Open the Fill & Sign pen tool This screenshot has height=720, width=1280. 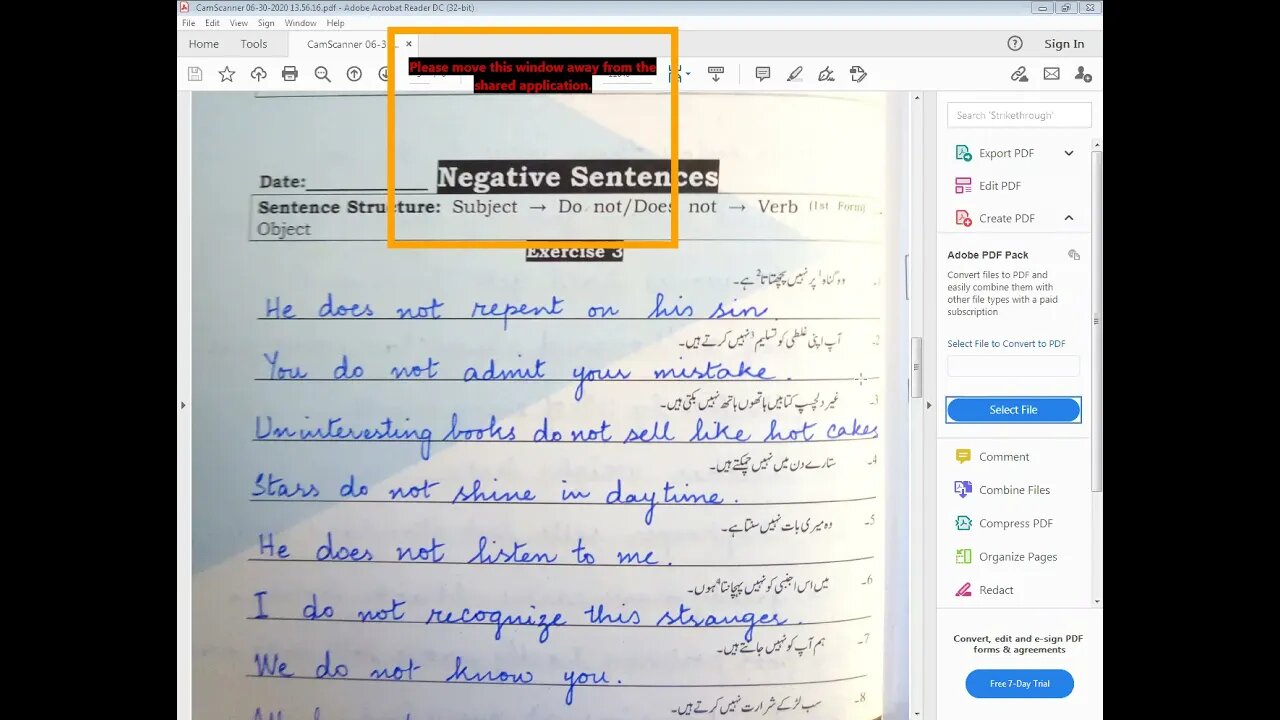click(x=826, y=74)
